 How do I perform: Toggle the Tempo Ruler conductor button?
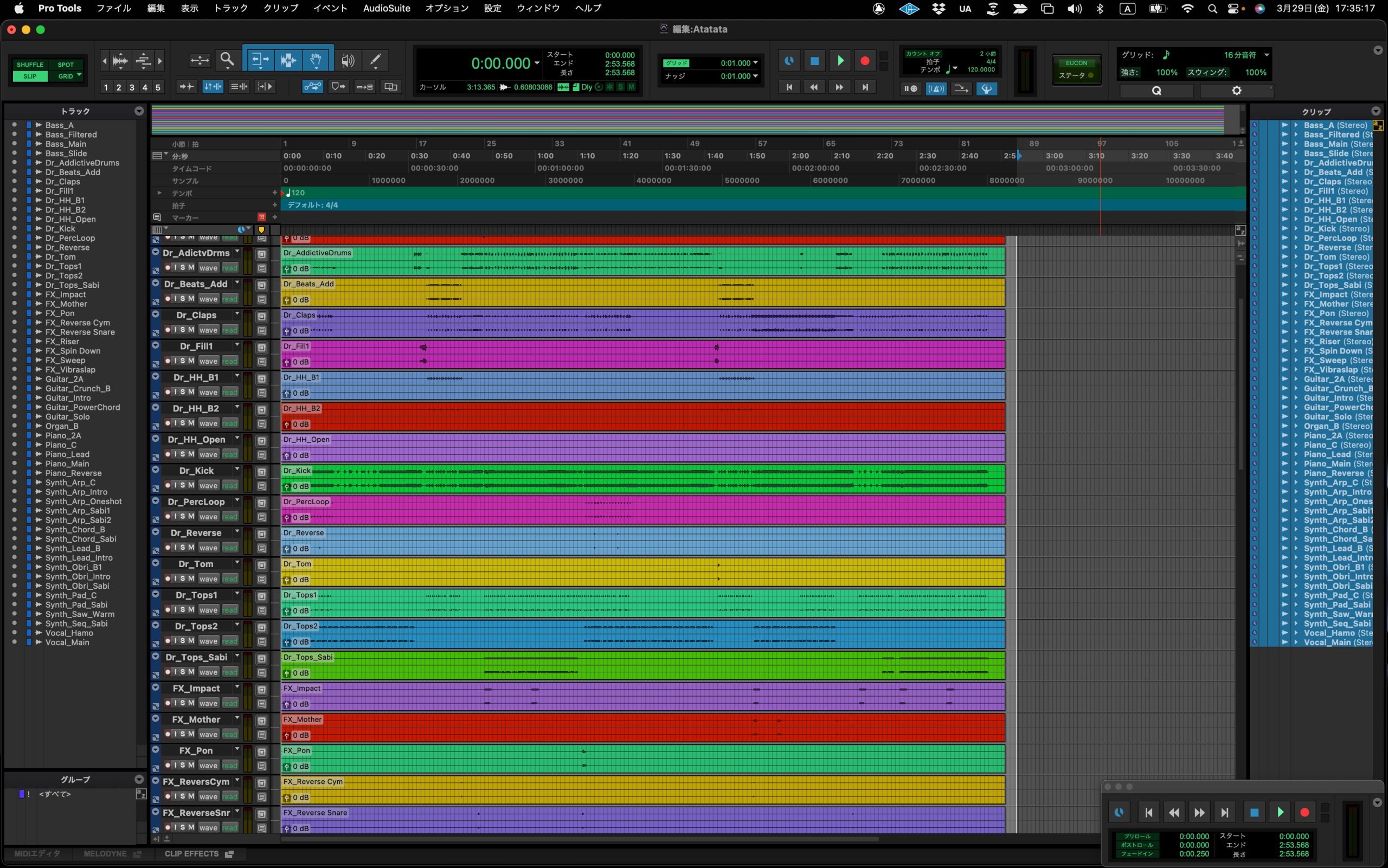(x=986, y=89)
